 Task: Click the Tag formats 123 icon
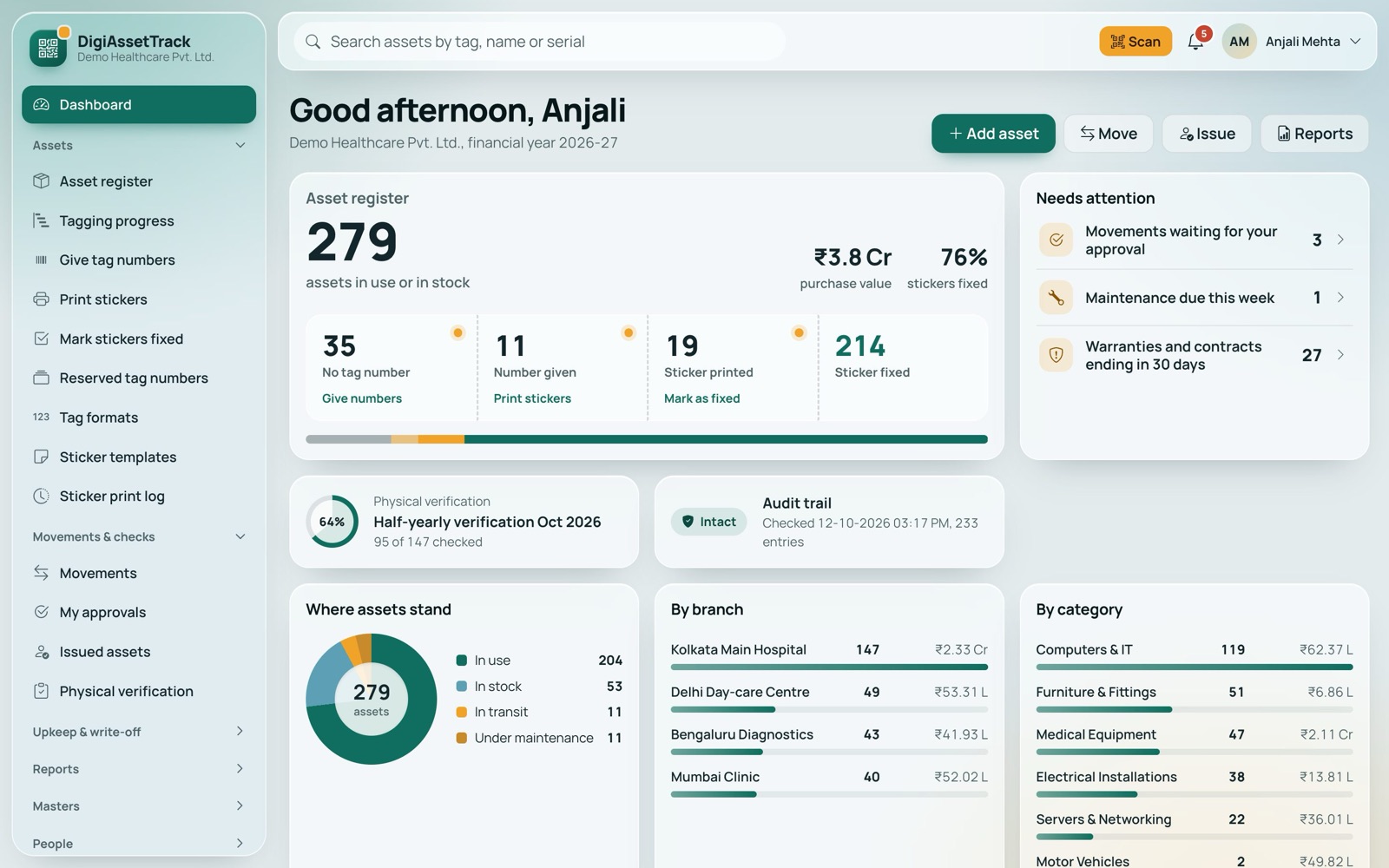click(x=41, y=418)
